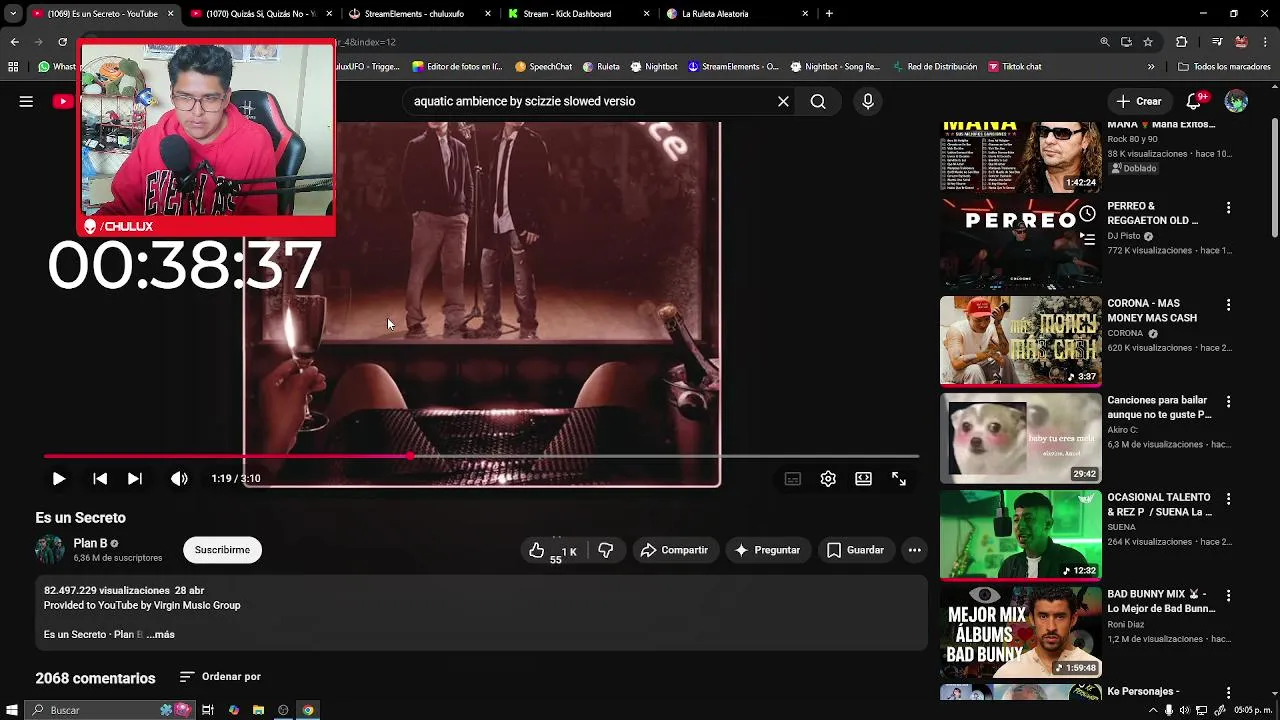Viewport: 1280px width, 720px height.
Task: Open options for Canciones para bailar video
Action: tap(1228, 402)
